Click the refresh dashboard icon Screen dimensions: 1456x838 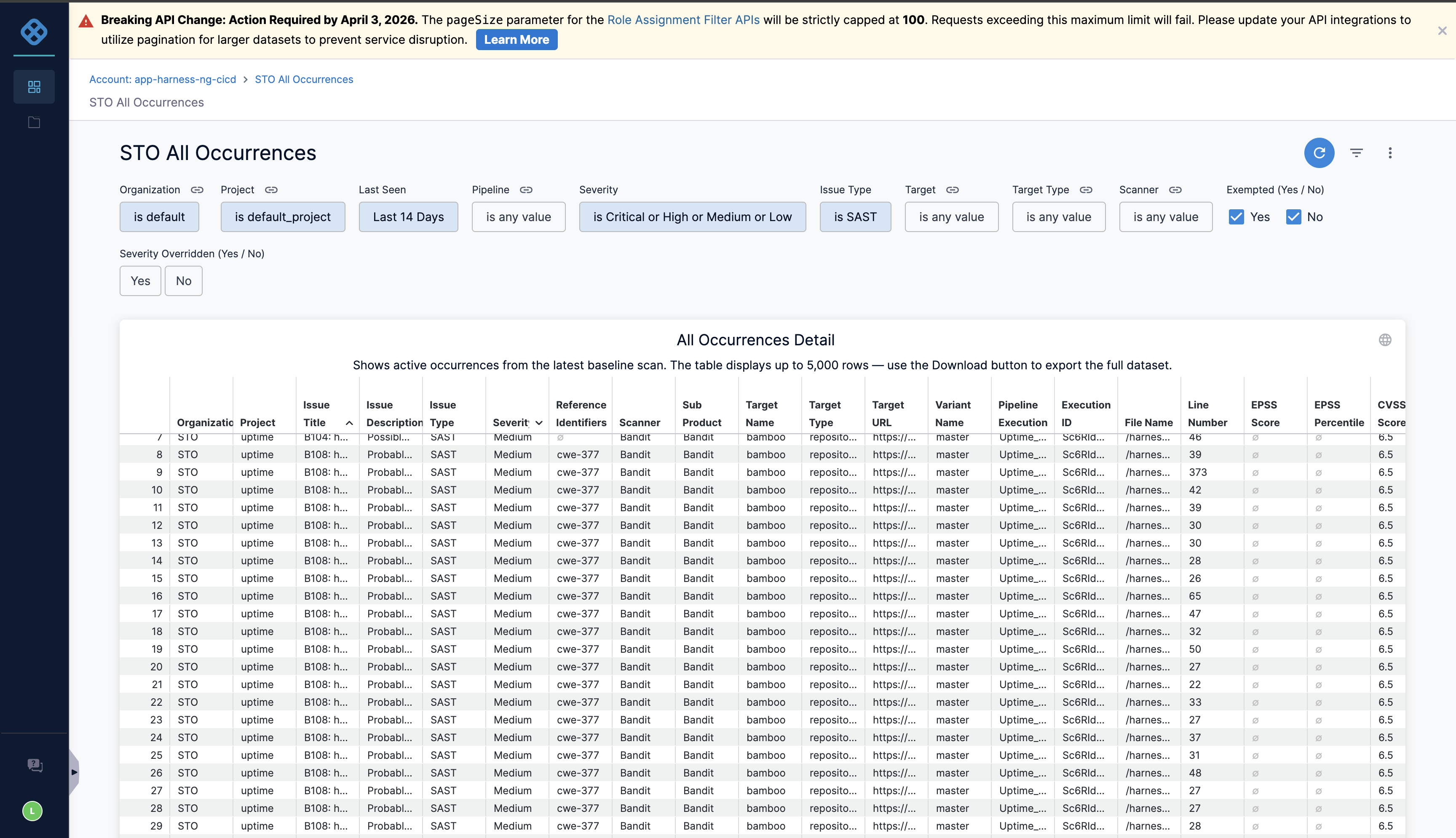pos(1319,153)
